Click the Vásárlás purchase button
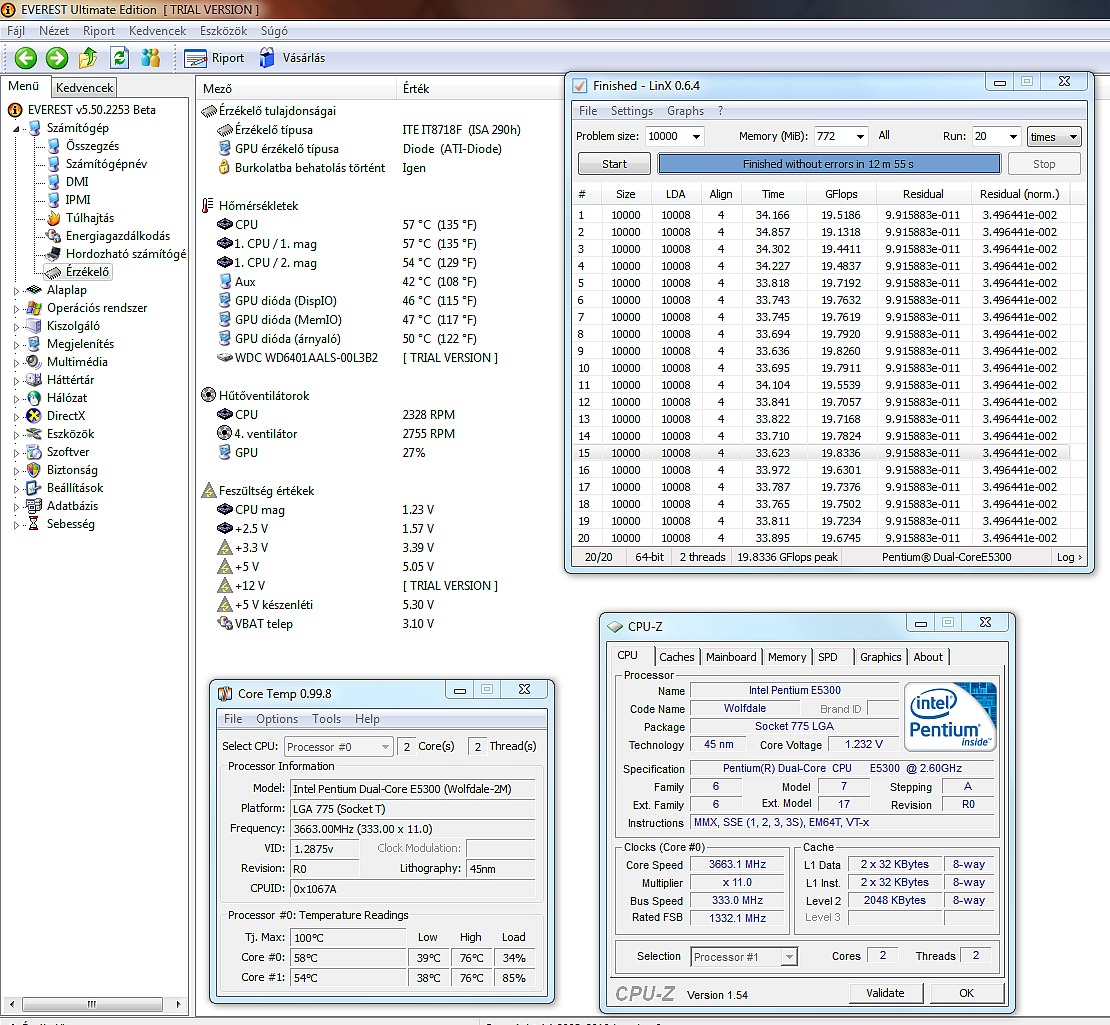 tap(292, 58)
